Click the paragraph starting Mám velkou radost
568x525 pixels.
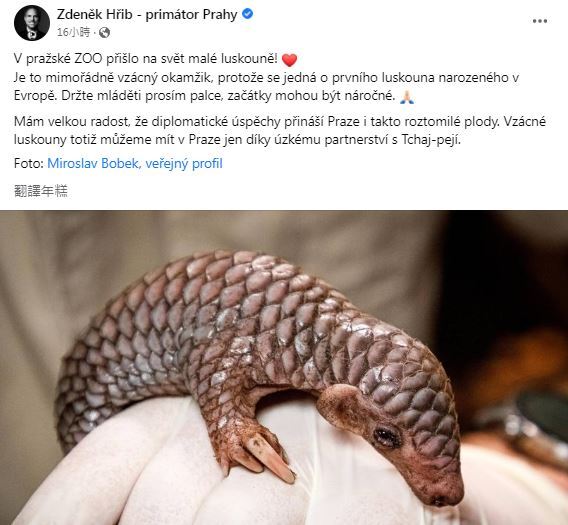click(x=280, y=130)
